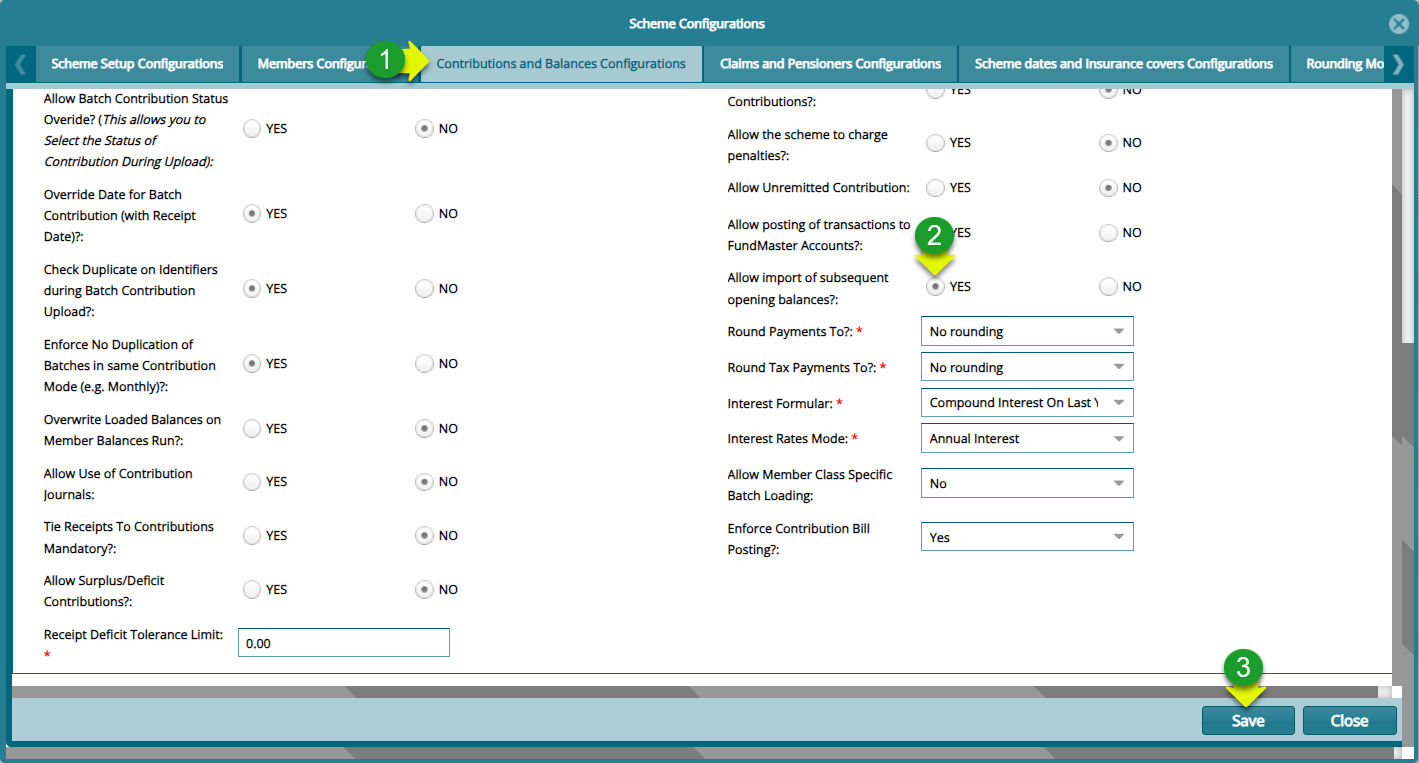Screen dimensions: 1419x763
Task: Click the left chevron to scroll tabs
Action: [20, 63]
